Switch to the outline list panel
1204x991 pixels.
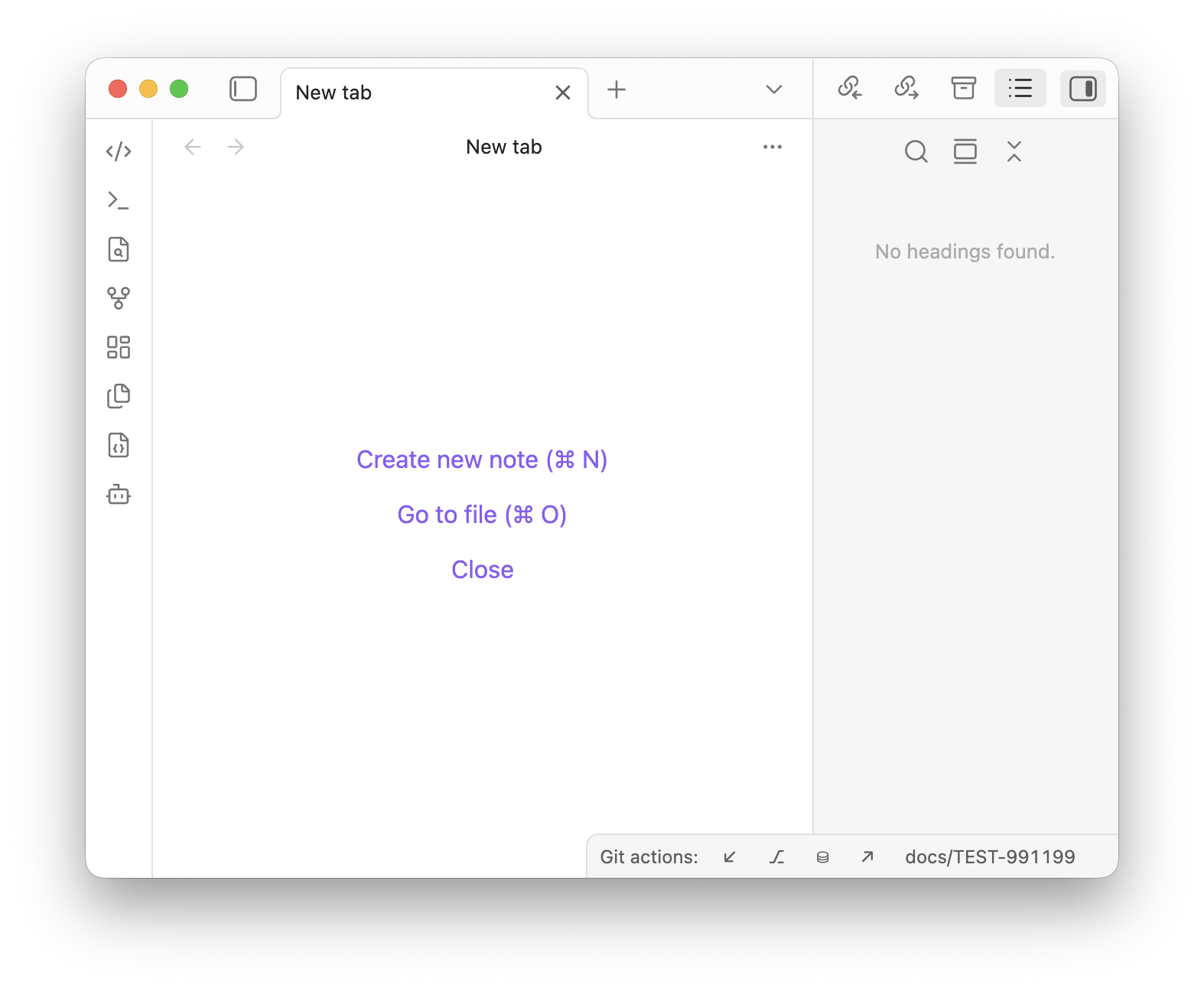(x=1020, y=89)
